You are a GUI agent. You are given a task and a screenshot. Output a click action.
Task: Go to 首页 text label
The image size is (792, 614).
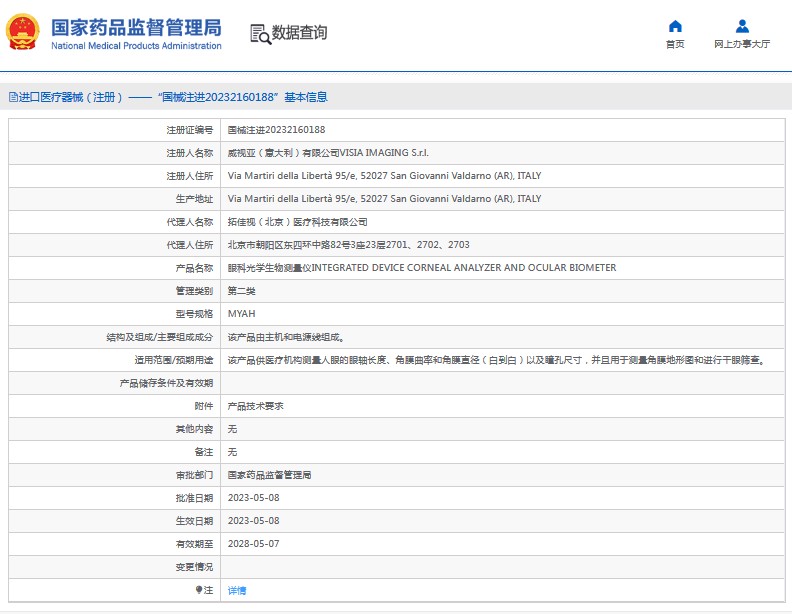(675, 44)
